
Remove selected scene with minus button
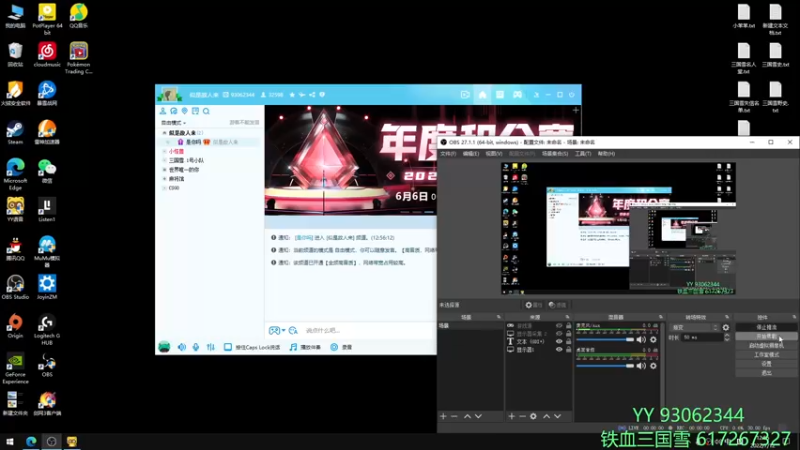[x=454, y=416]
